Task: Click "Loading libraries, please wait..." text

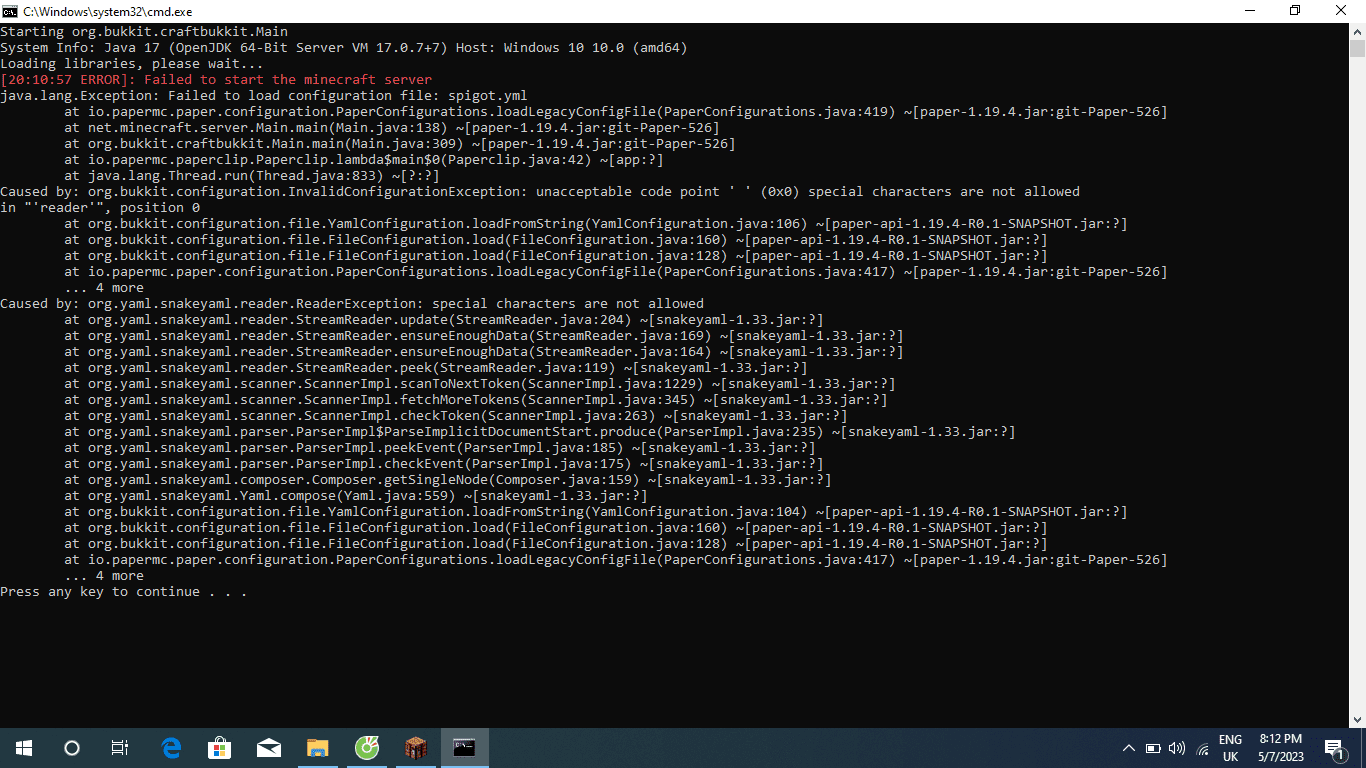Action: pyautogui.click(x=132, y=64)
